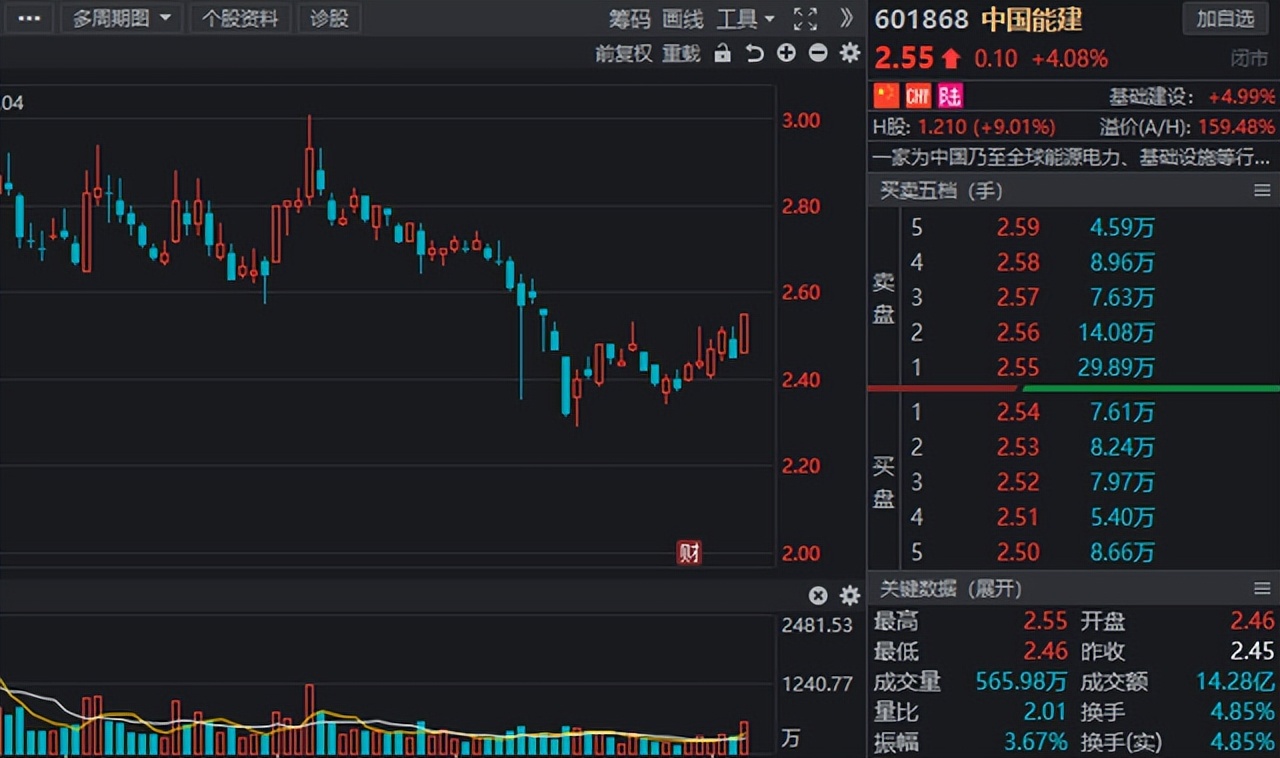Click the undo arrow icon near 重载

pos(753,52)
